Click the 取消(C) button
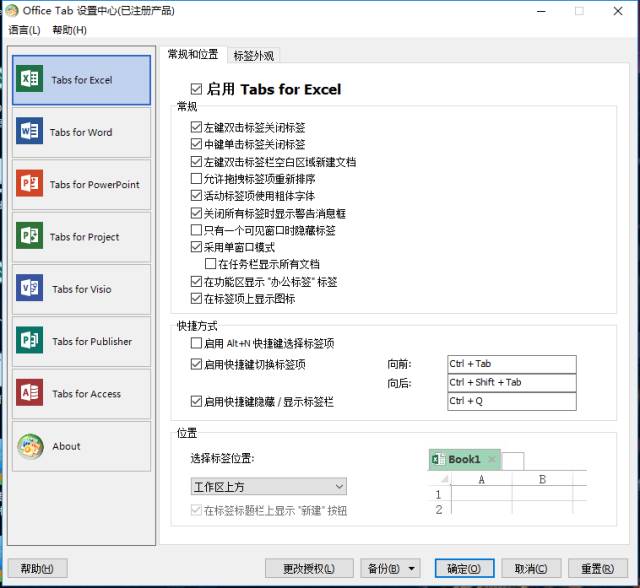This screenshot has height=588, width=640. point(531,568)
